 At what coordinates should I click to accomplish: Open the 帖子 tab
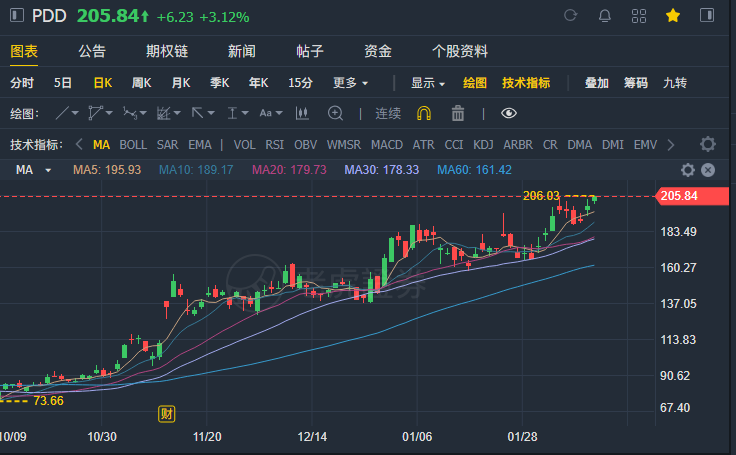[x=310, y=51]
